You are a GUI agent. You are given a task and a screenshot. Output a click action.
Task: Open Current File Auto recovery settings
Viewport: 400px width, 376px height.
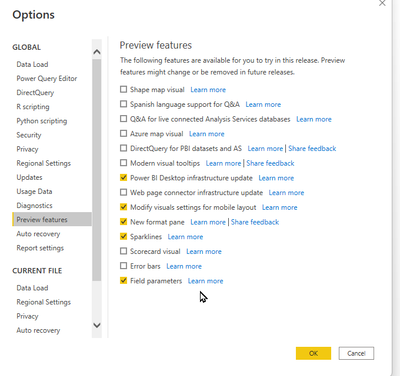[x=38, y=330]
